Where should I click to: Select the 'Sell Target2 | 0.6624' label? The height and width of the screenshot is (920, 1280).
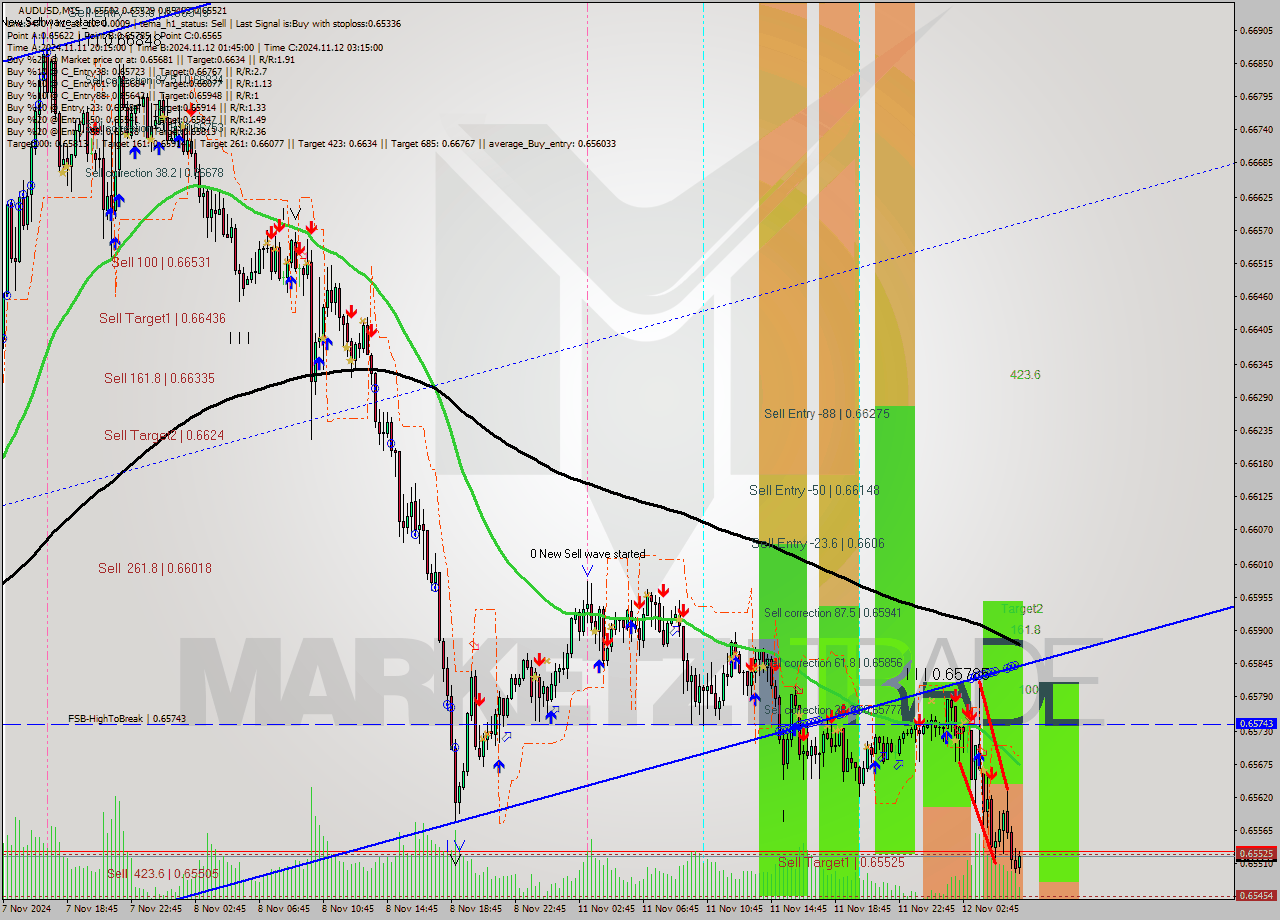coord(164,435)
